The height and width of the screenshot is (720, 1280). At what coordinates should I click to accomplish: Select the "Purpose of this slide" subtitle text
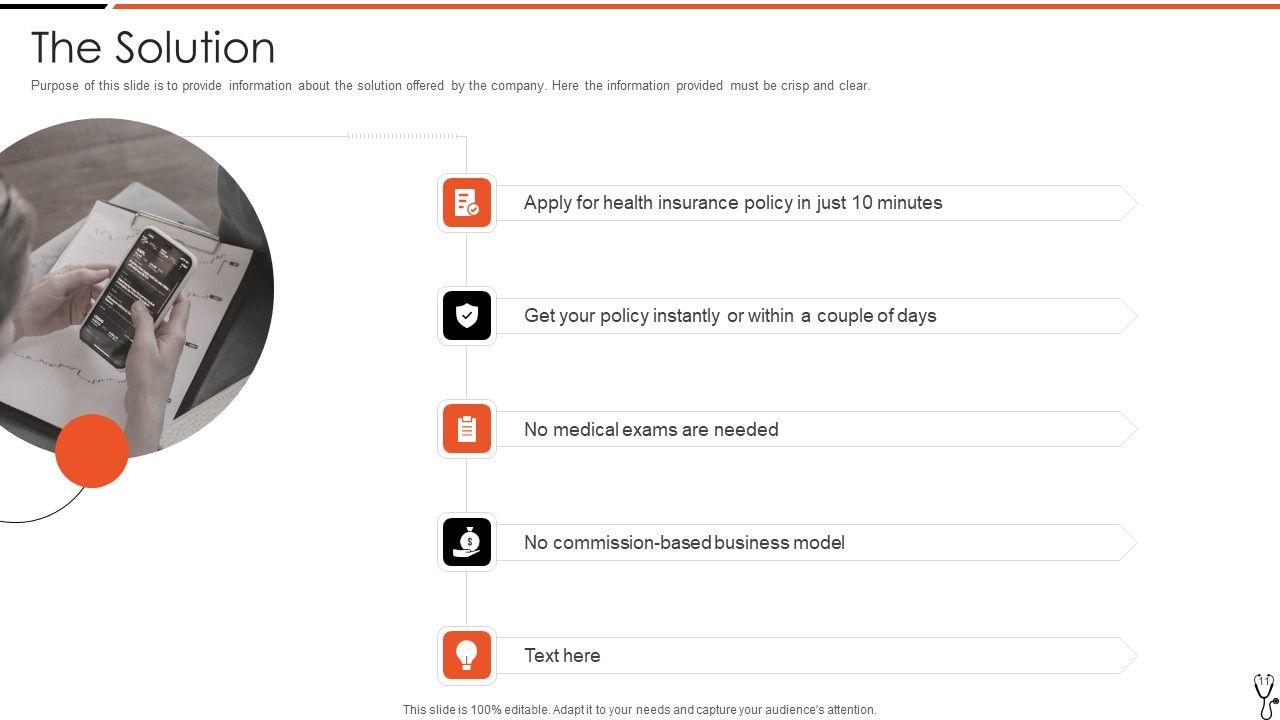pos(450,86)
